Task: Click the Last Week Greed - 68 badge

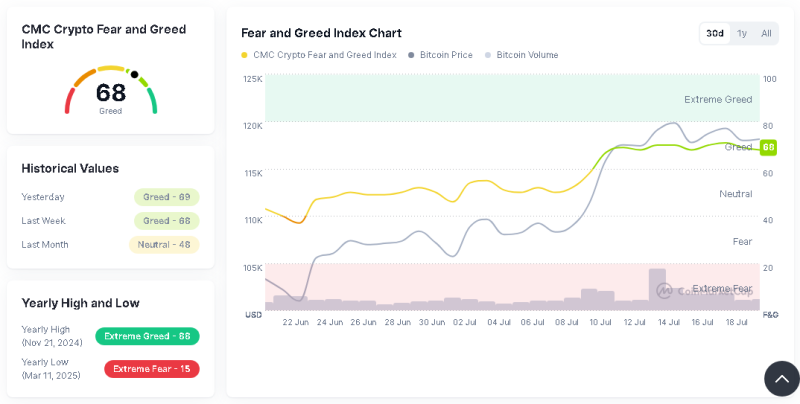Action: pos(166,221)
